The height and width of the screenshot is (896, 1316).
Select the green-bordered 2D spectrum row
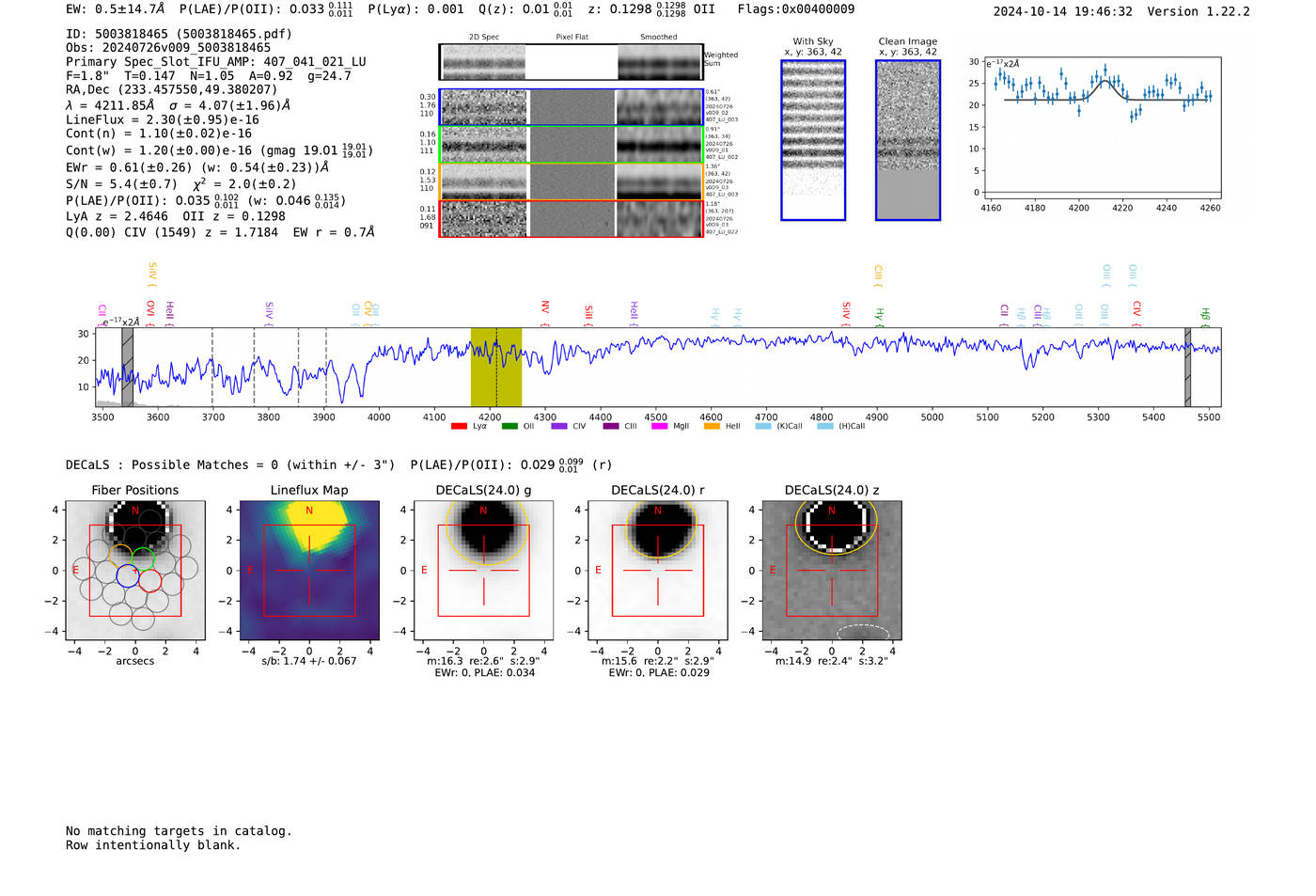pos(572,145)
